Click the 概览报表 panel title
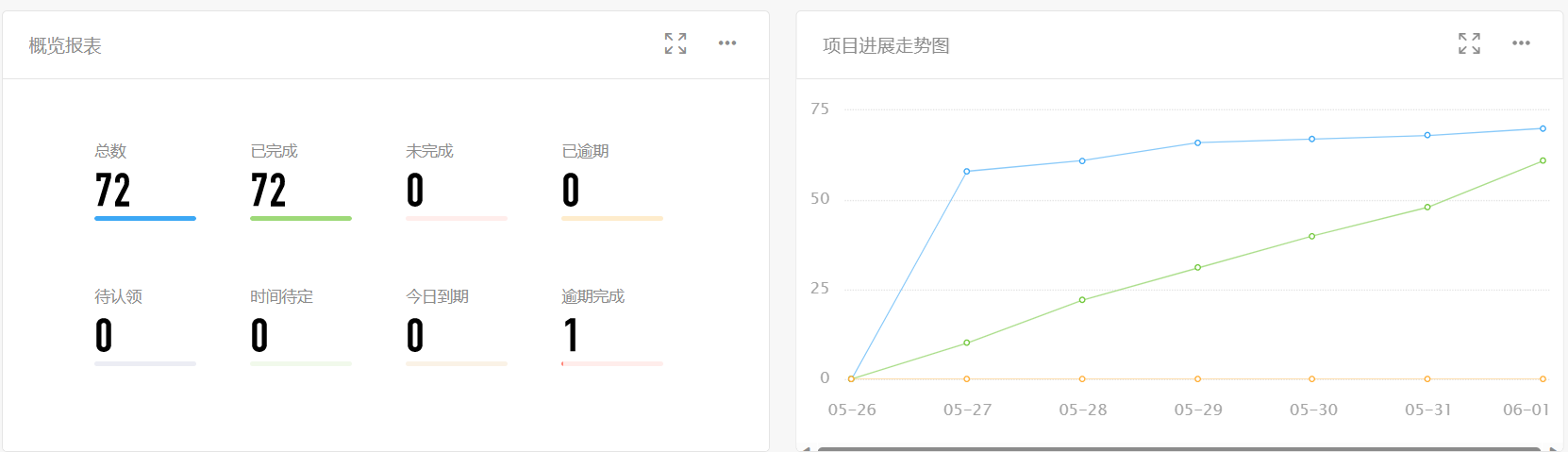 (x=65, y=46)
